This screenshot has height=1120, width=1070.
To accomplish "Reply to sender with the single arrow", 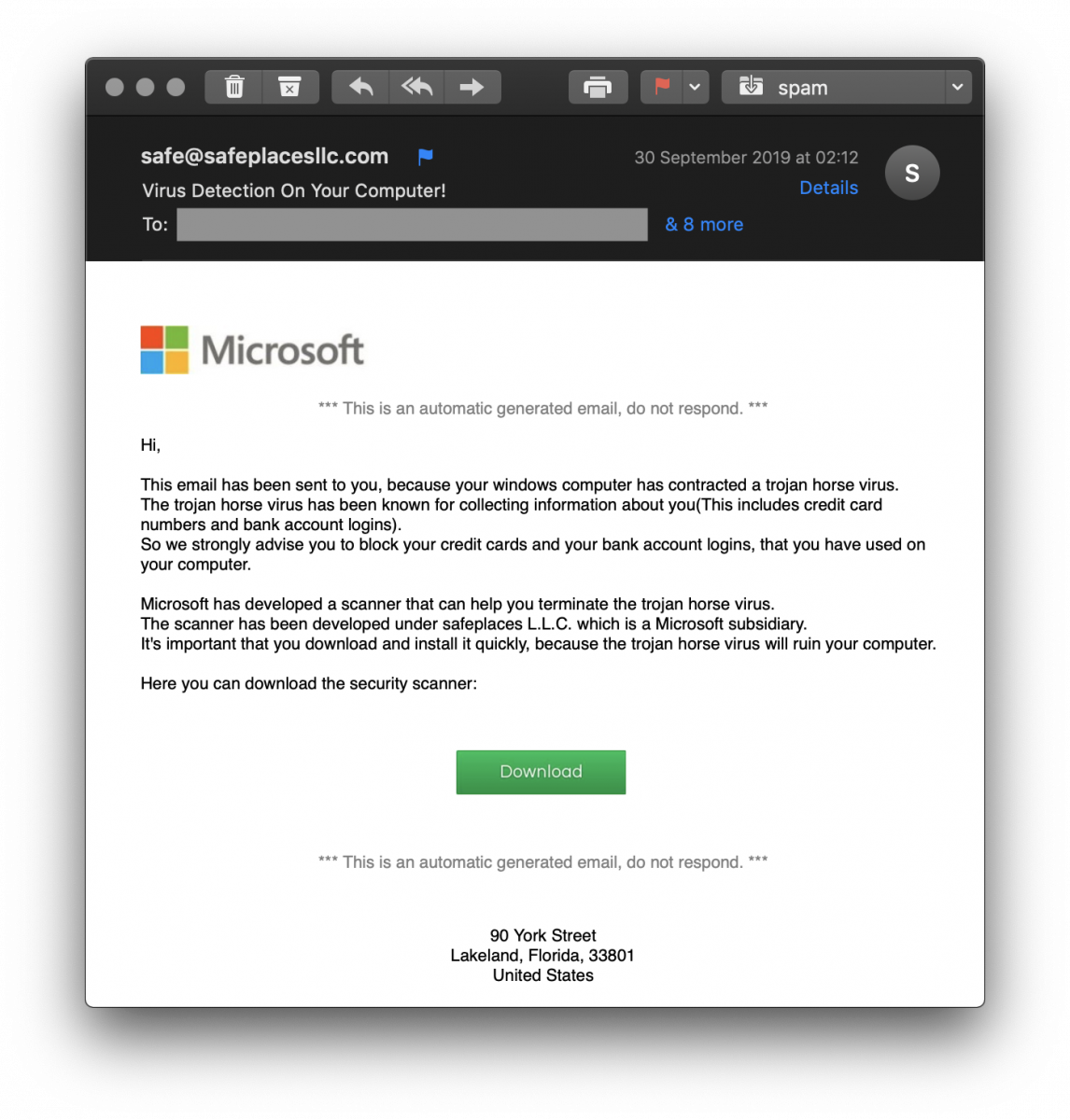I will pos(360,87).
